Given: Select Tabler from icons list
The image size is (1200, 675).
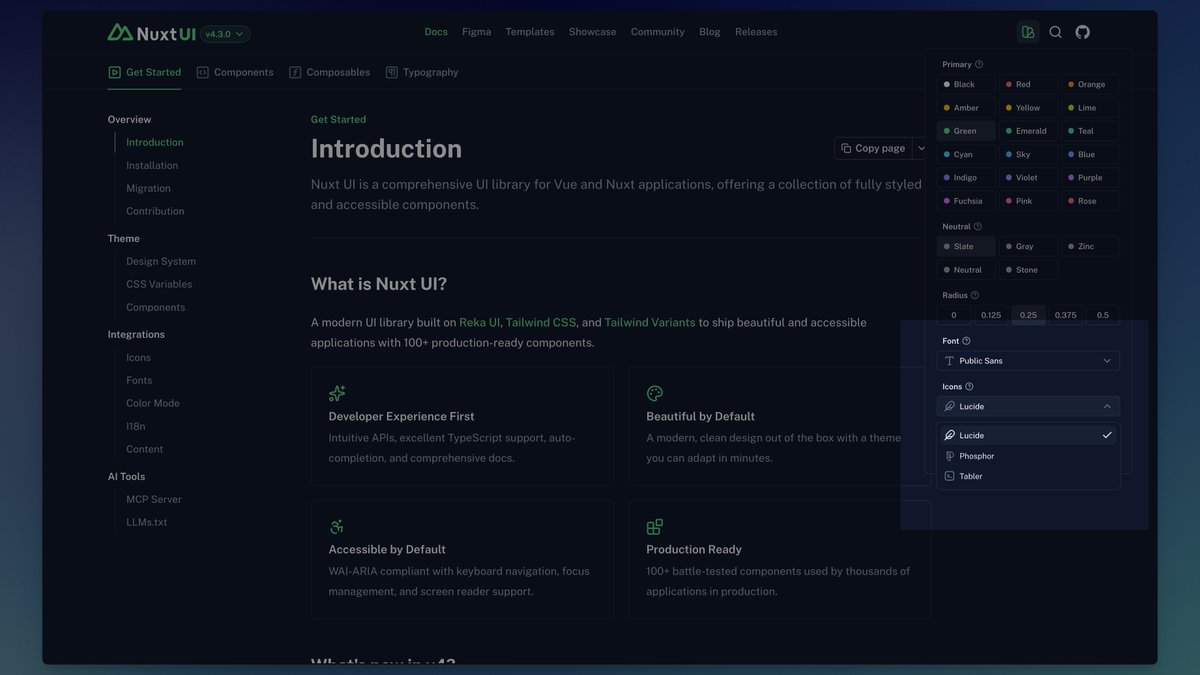Looking at the screenshot, I should coord(1028,476).
